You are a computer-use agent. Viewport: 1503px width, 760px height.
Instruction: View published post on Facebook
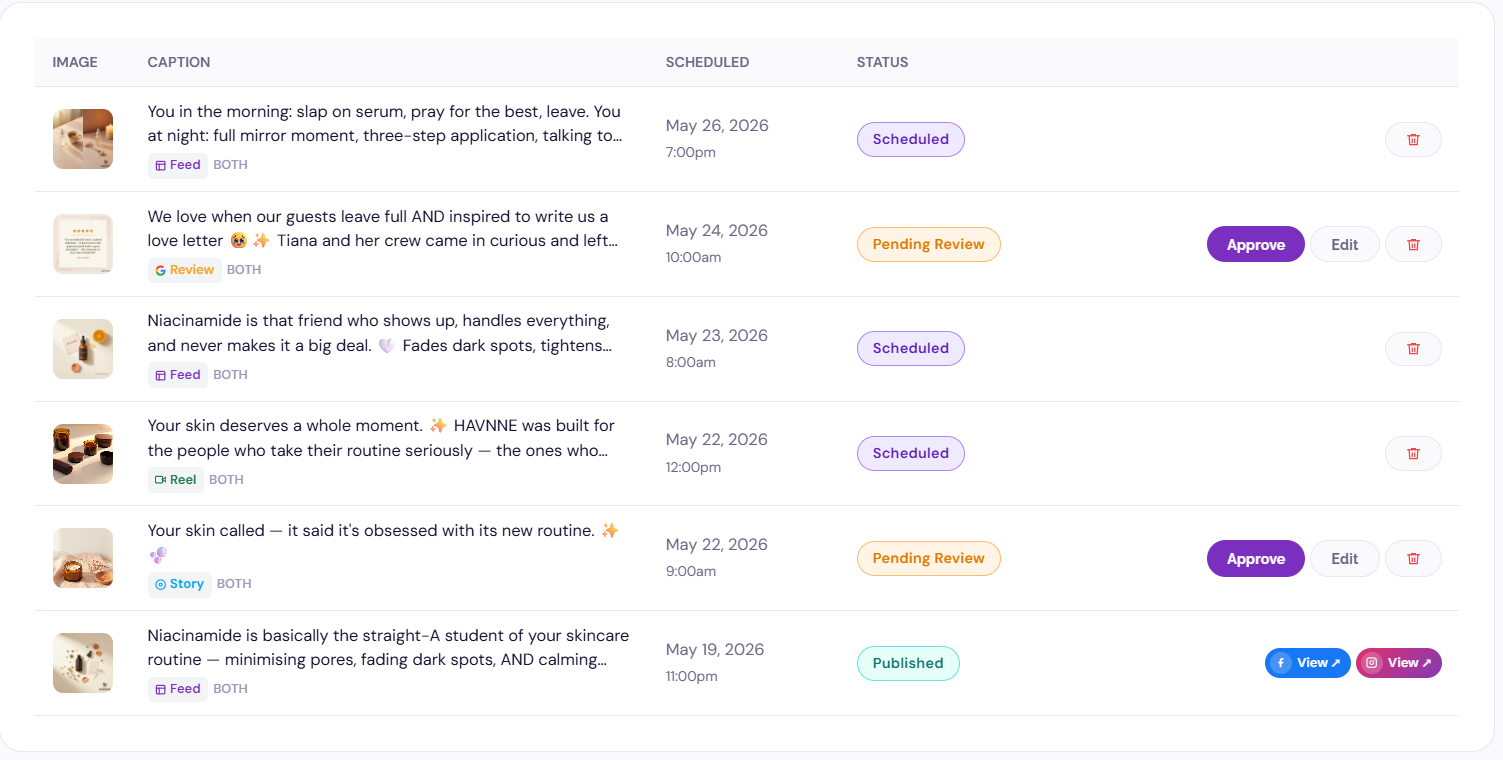(1308, 663)
